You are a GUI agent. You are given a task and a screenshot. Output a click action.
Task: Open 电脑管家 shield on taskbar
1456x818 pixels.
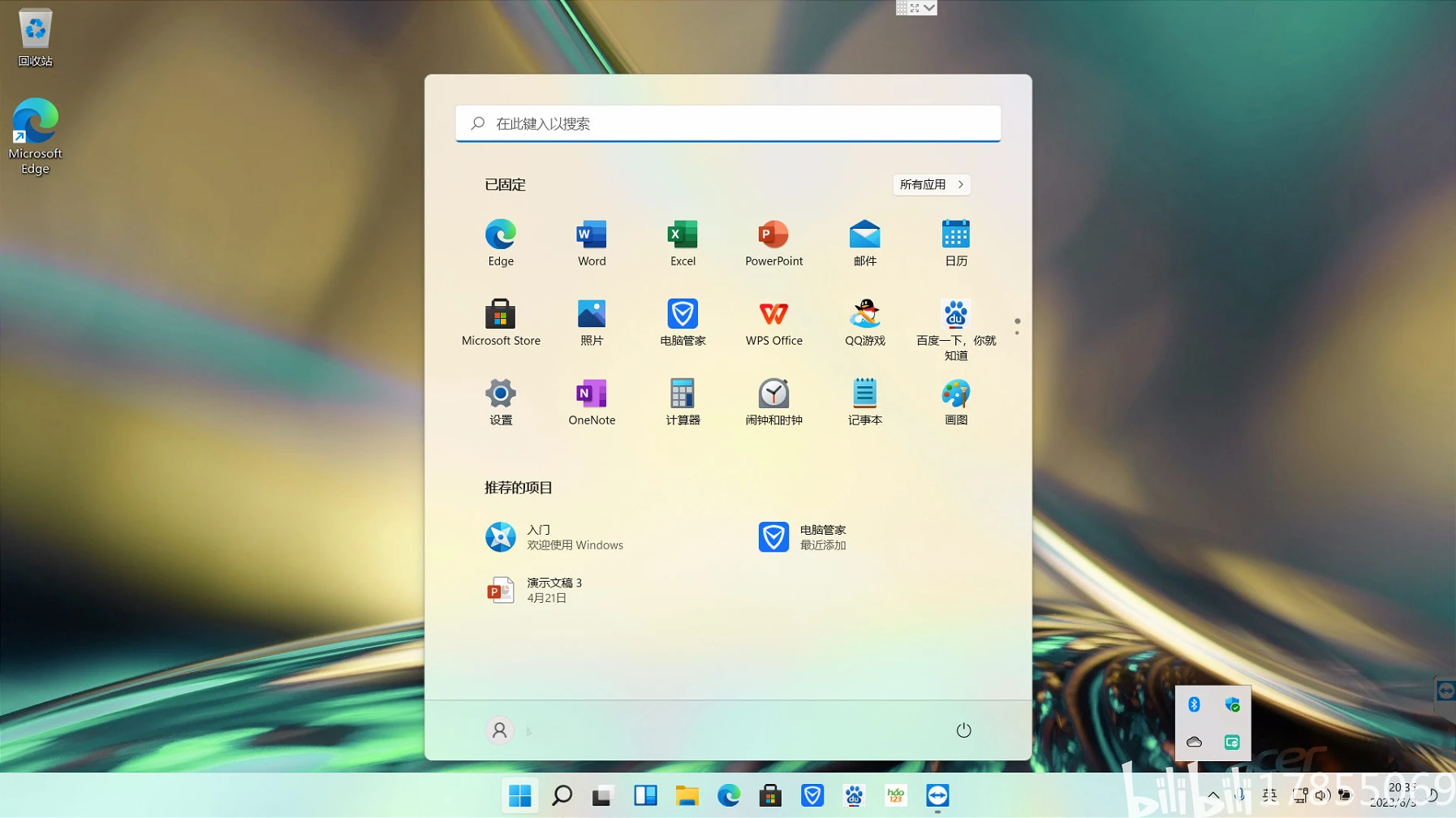pos(812,795)
